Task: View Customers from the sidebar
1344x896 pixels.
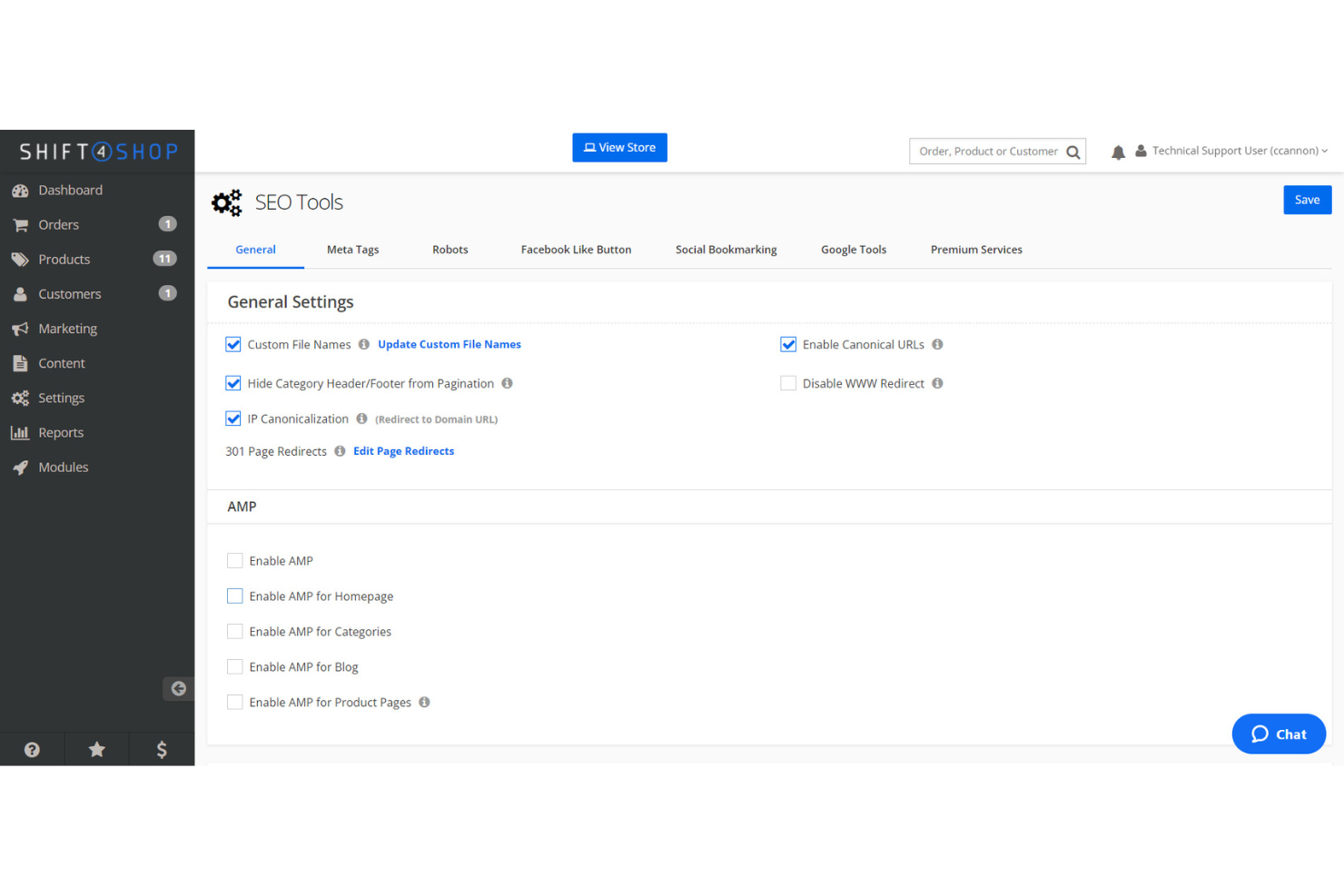Action: pos(69,293)
